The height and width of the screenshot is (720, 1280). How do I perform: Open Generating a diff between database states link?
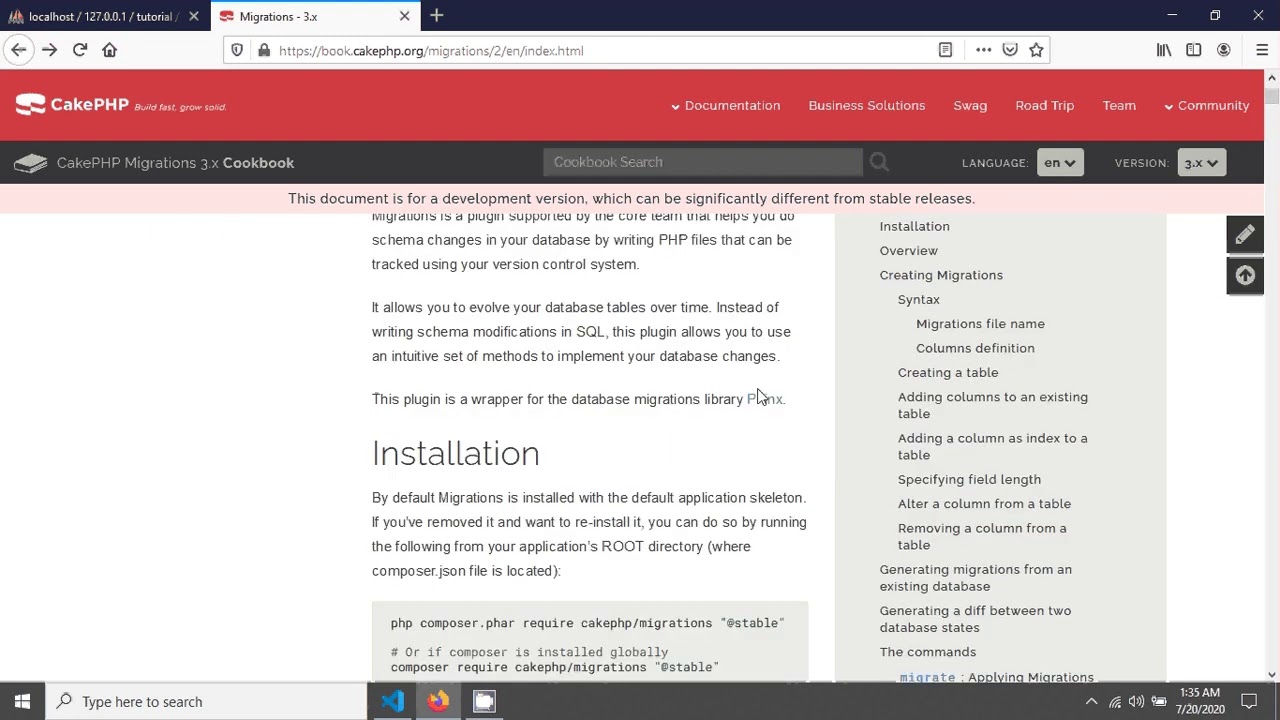coord(975,619)
